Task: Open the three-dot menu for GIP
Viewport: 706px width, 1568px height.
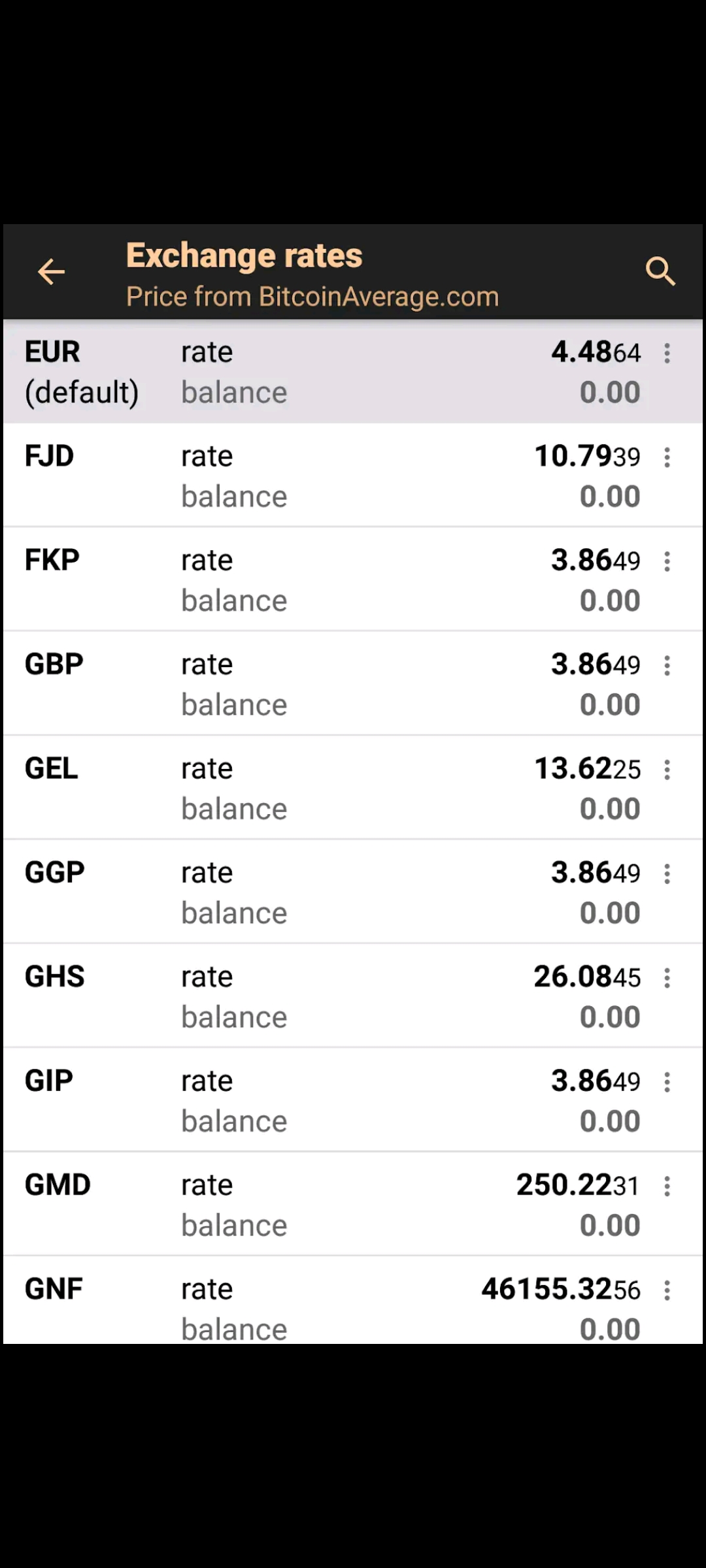Action: coord(667,1083)
